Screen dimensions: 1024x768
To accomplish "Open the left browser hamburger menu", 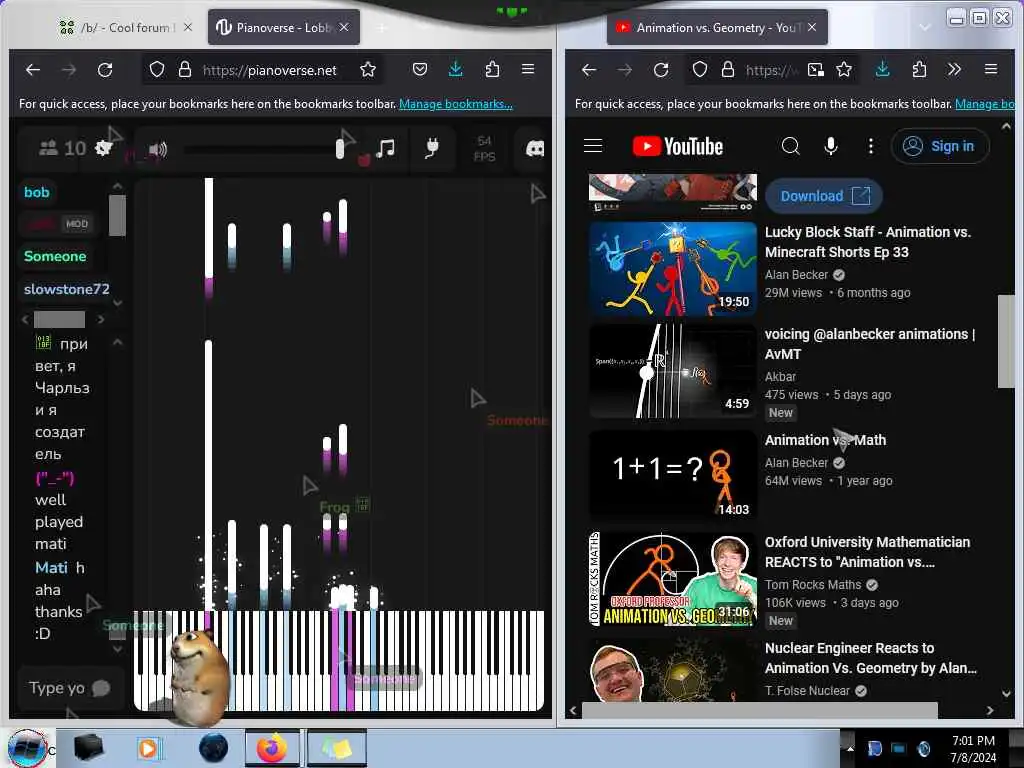I will coord(528,69).
